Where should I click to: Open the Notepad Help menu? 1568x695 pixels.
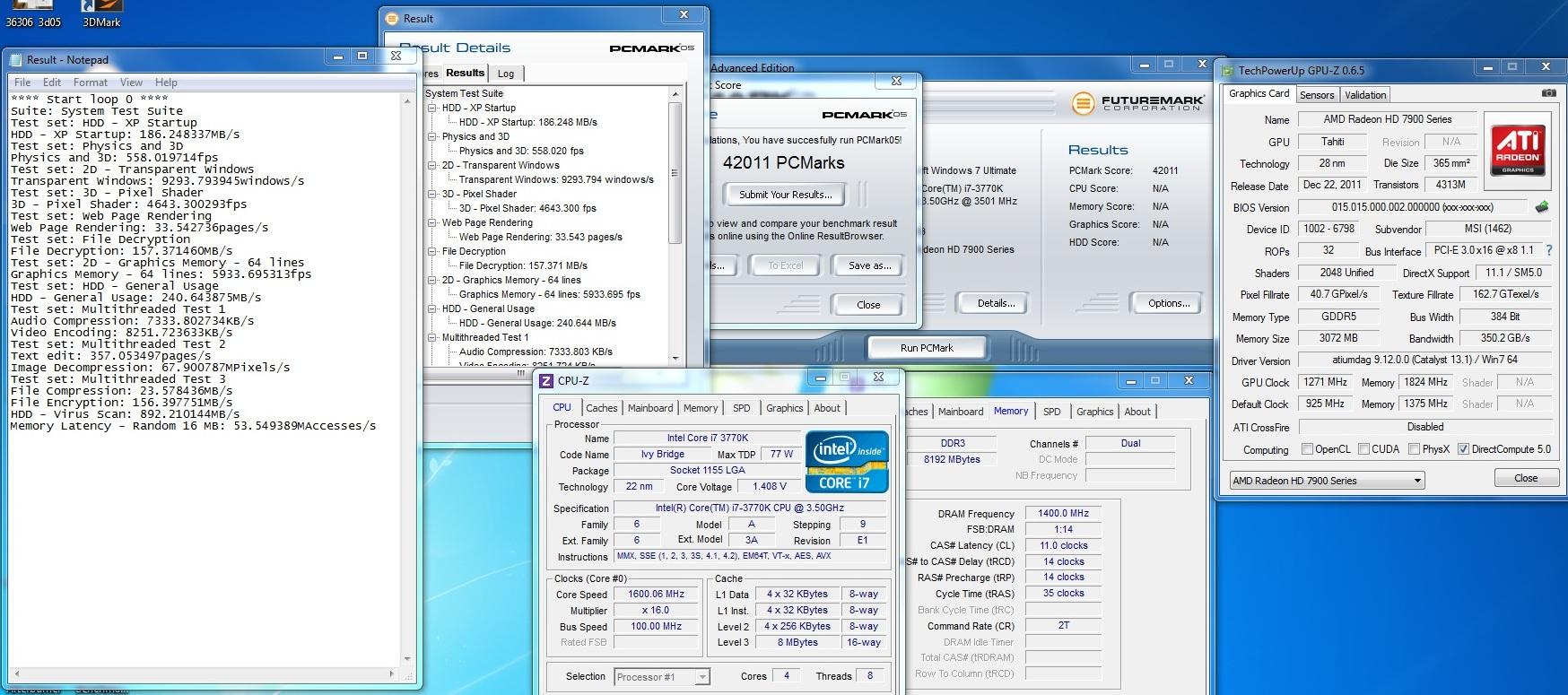pos(166,83)
